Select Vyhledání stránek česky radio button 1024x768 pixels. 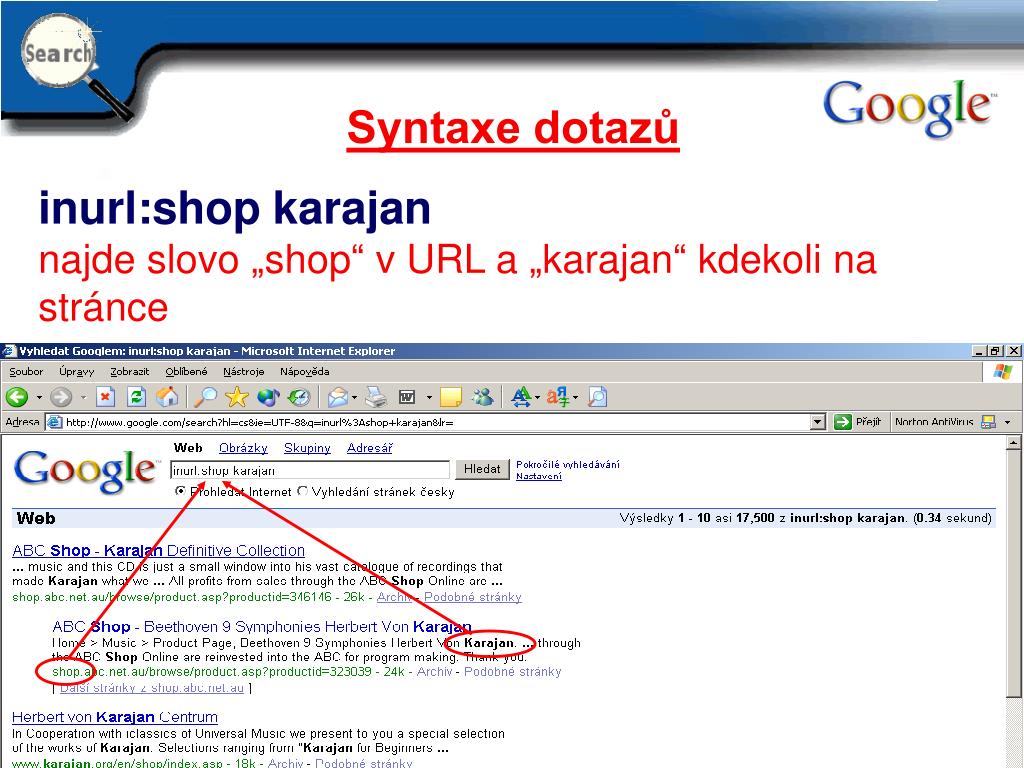(x=302, y=491)
